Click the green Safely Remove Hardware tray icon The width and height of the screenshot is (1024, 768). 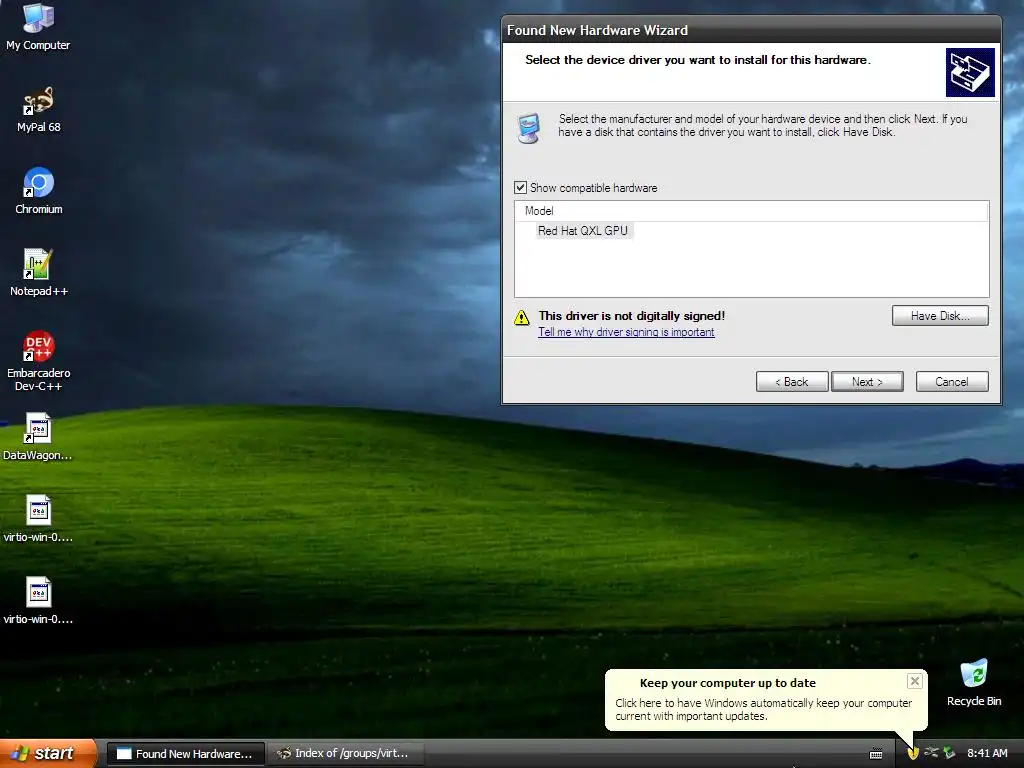[949, 753]
